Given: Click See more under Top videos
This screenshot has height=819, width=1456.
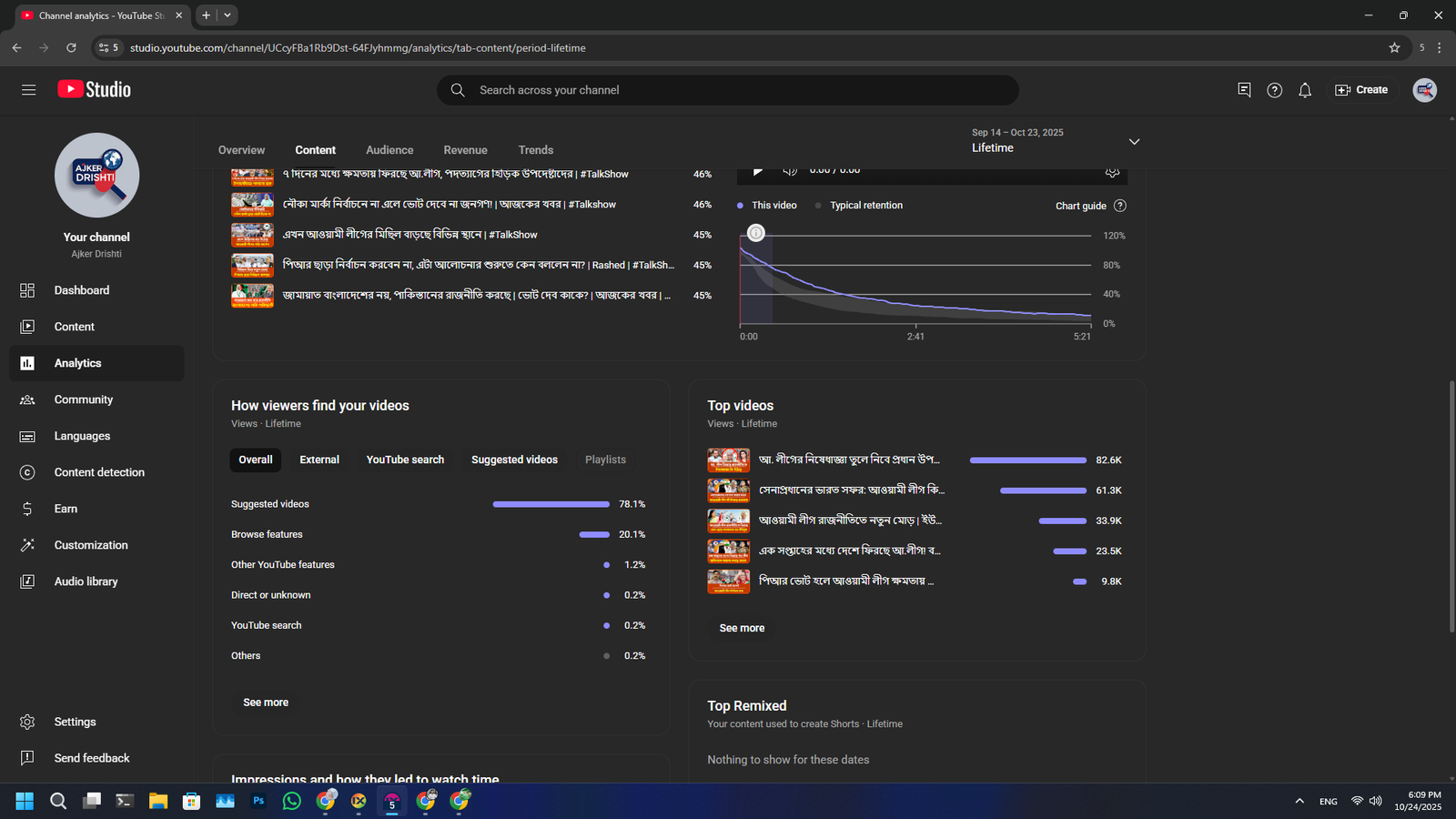Looking at the screenshot, I should tap(742, 628).
